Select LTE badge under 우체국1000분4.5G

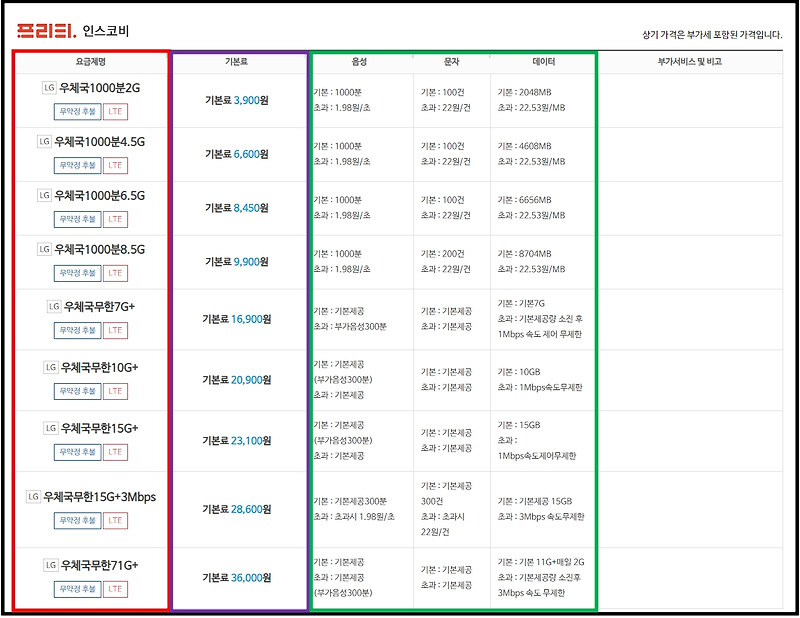coord(115,165)
